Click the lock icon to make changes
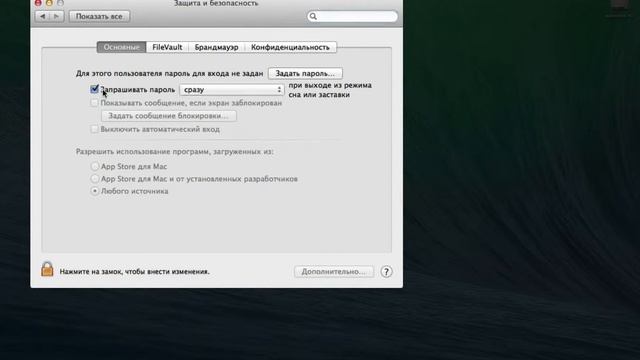The width and height of the screenshot is (640, 360). (x=47, y=269)
